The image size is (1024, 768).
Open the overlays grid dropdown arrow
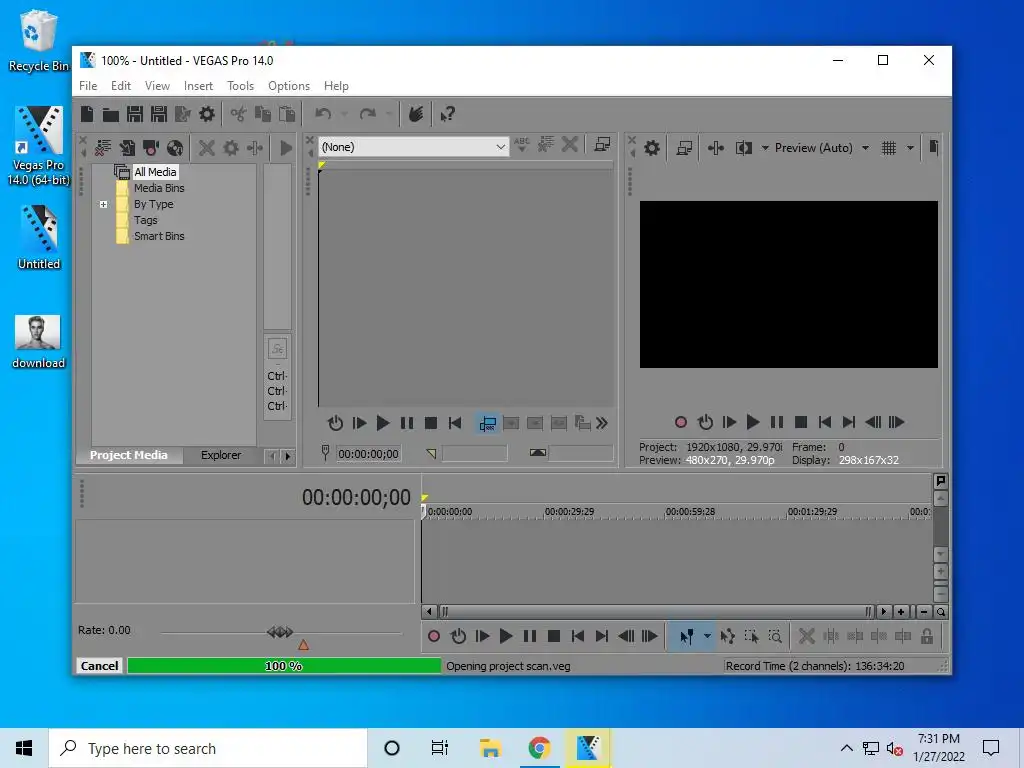tap(910, 148)
